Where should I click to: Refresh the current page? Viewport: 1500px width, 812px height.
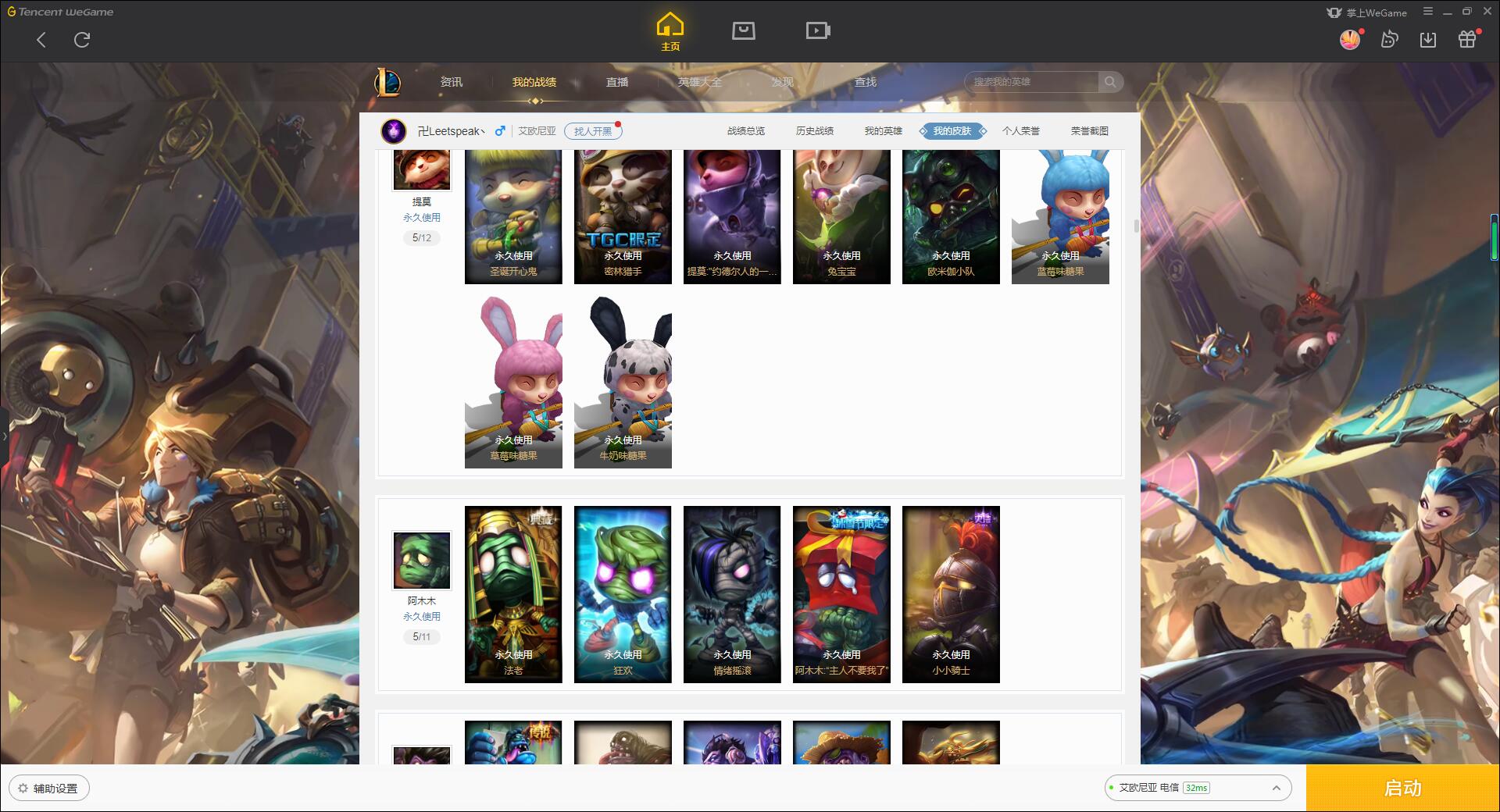pos(82,40)
